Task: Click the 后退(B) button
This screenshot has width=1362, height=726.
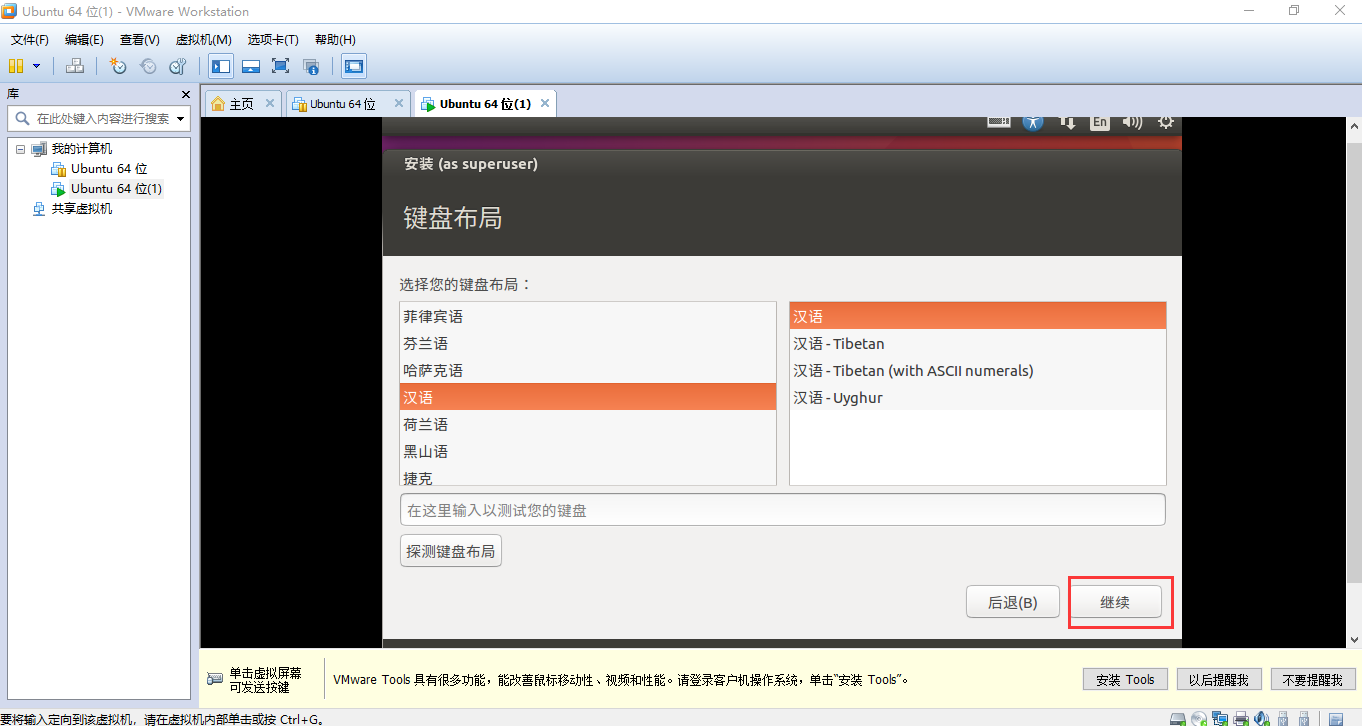Action: [1013, 602]
